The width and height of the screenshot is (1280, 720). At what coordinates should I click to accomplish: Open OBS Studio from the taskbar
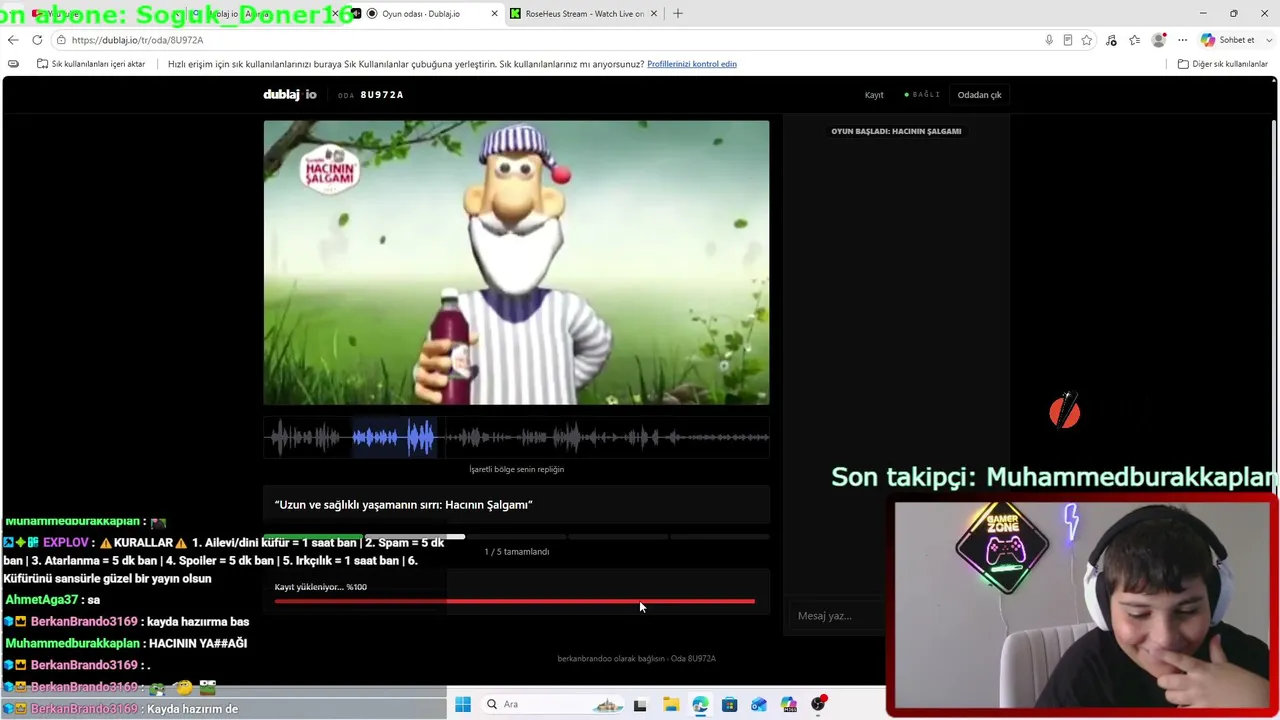tap(819, 704)
